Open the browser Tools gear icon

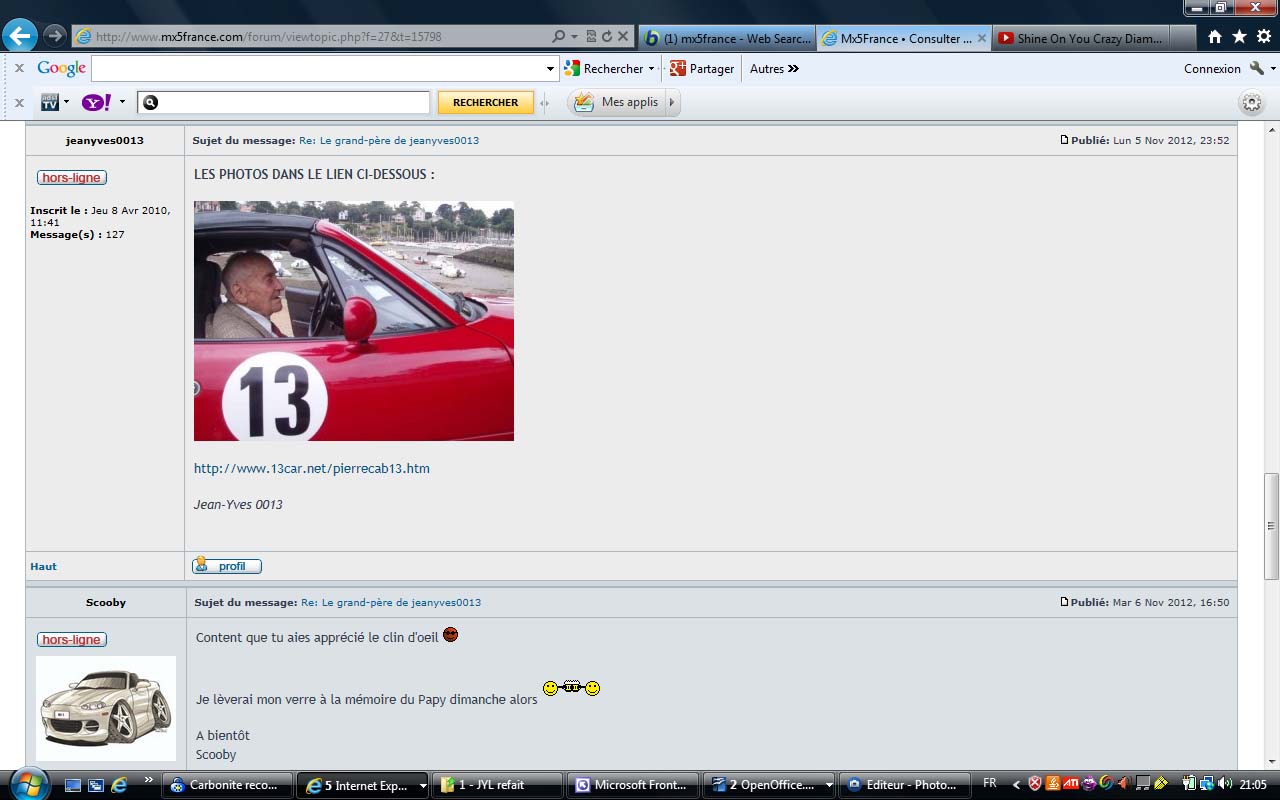point(1263,37)
